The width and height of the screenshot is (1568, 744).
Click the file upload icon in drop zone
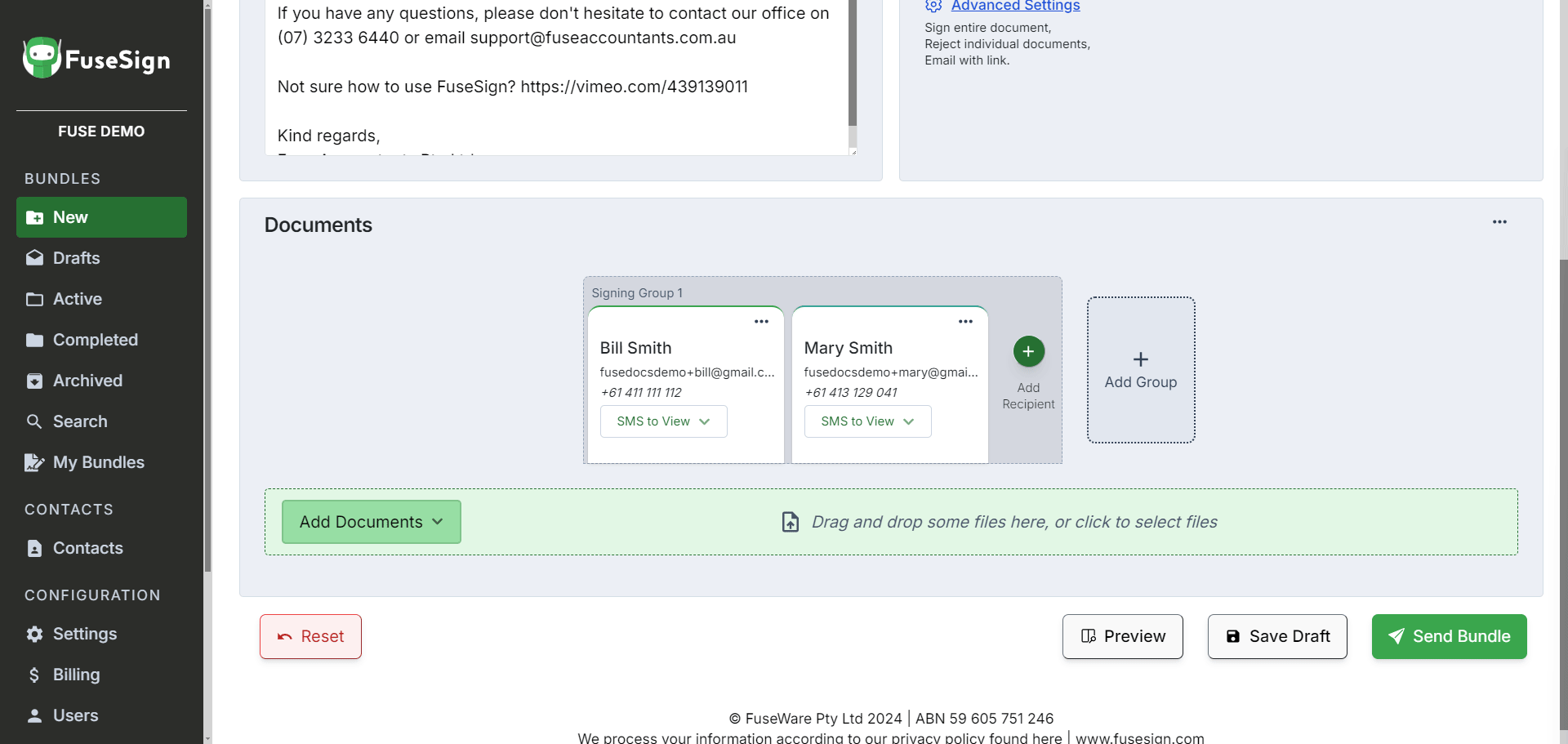[790, 522]
